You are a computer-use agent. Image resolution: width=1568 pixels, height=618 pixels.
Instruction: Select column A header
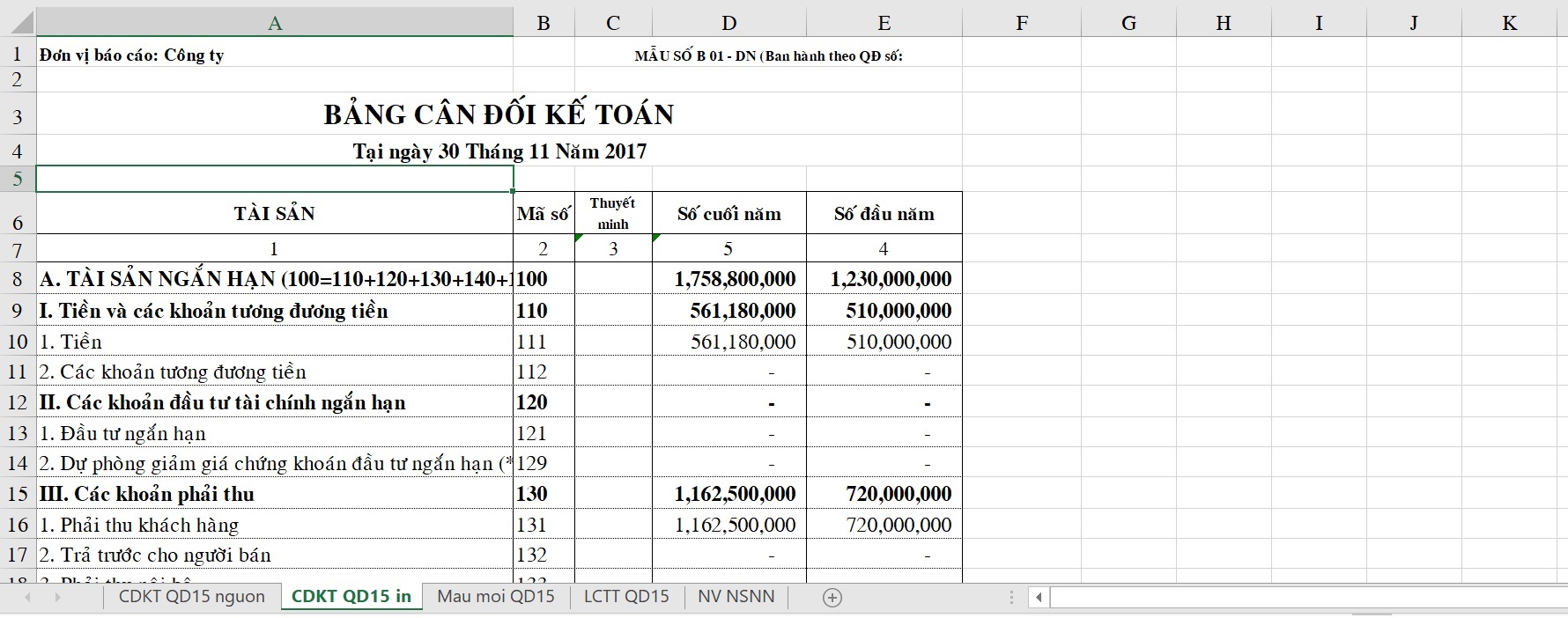(x=275, y=23)
